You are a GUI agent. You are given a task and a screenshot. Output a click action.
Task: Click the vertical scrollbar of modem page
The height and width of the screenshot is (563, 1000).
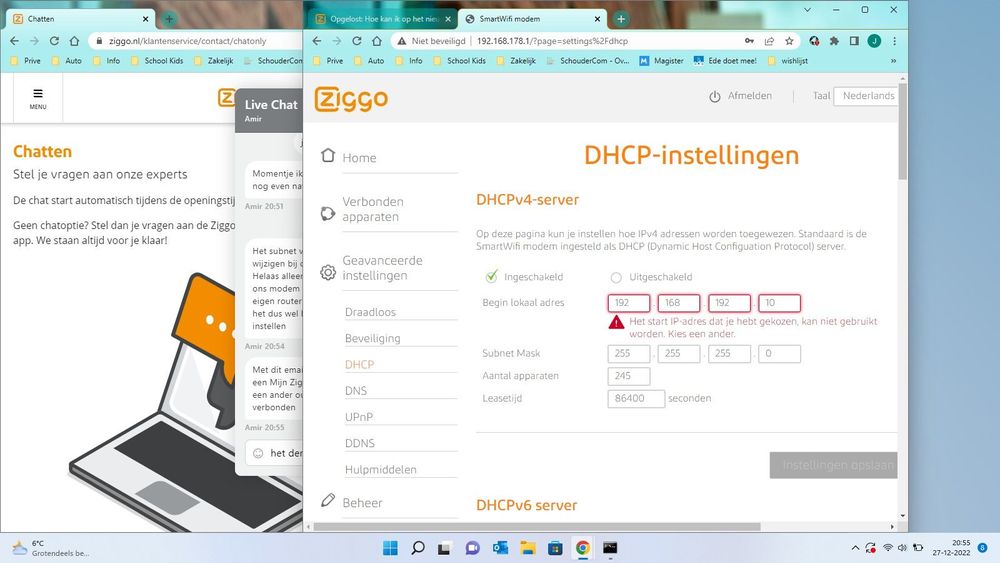902,133
